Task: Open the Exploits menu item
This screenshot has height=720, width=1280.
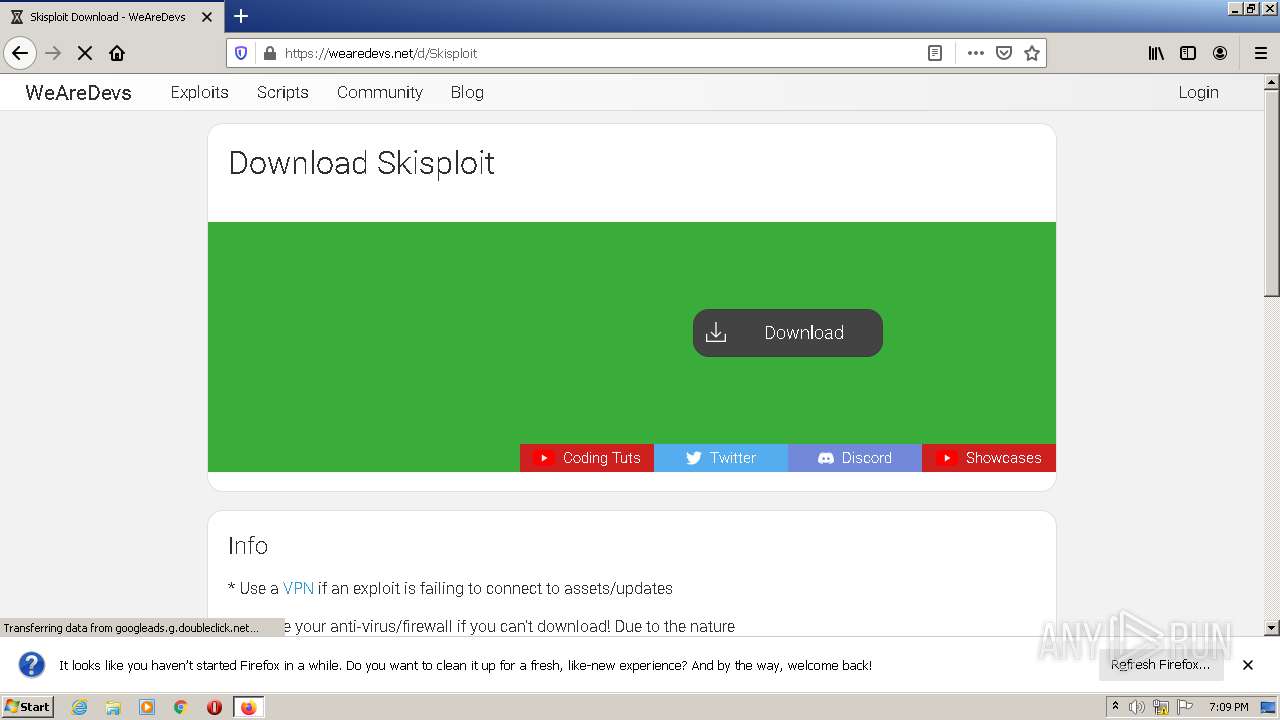Action: [x=199, y=92]
